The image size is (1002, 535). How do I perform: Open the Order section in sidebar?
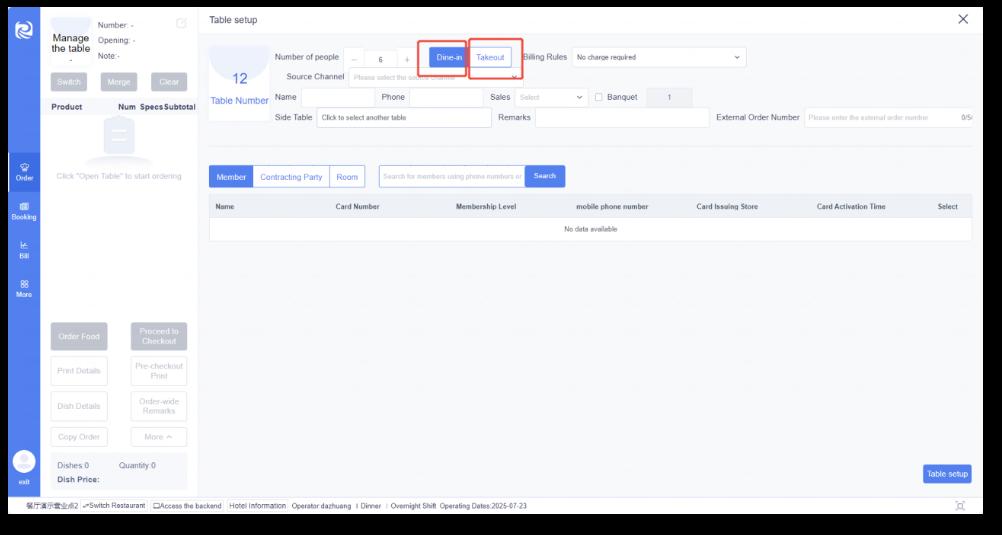click(x=24, y=171)
